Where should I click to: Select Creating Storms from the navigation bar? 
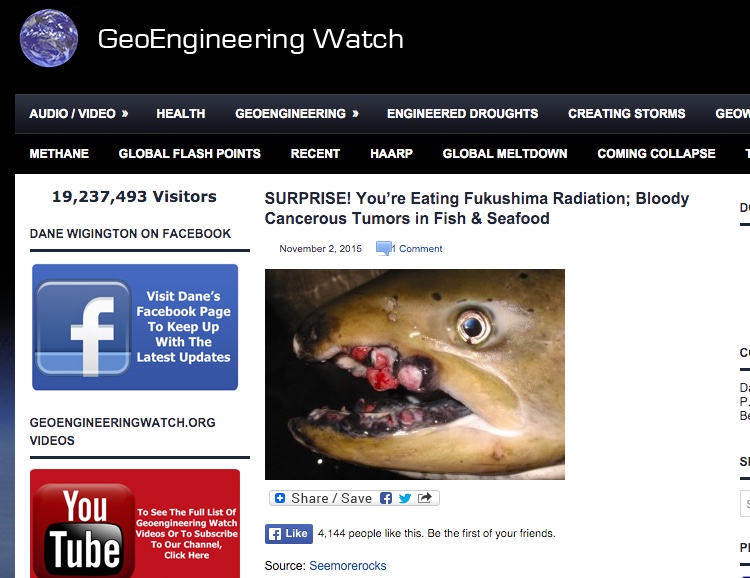pyautogui.click(x=627, y=113)
